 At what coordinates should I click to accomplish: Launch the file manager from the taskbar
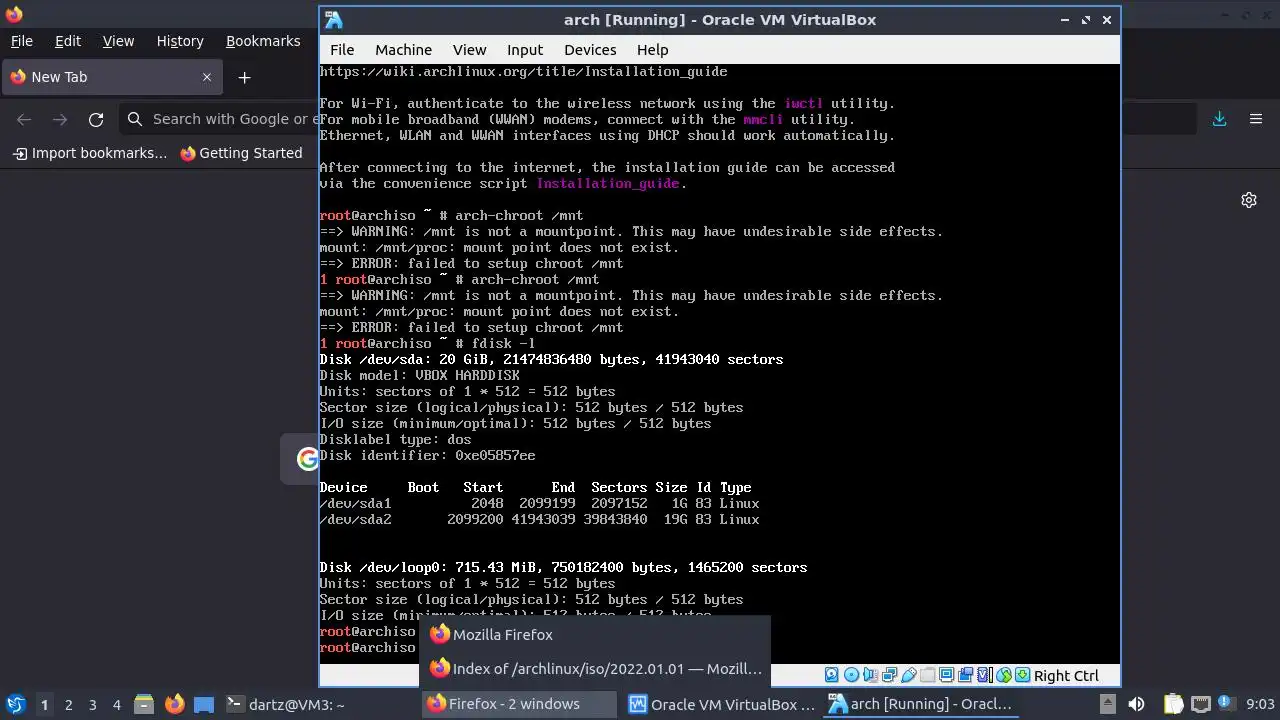click(x=143, y=704)
